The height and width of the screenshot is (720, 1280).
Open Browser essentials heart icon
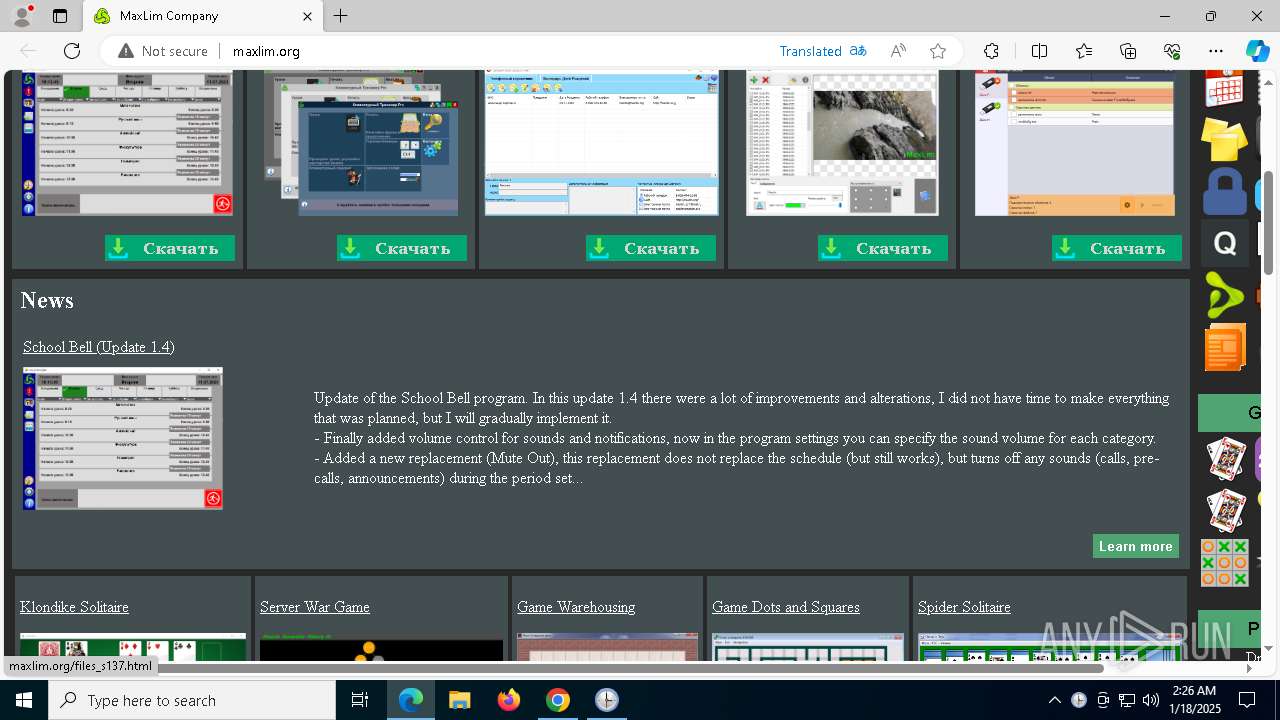point(1172,51)
